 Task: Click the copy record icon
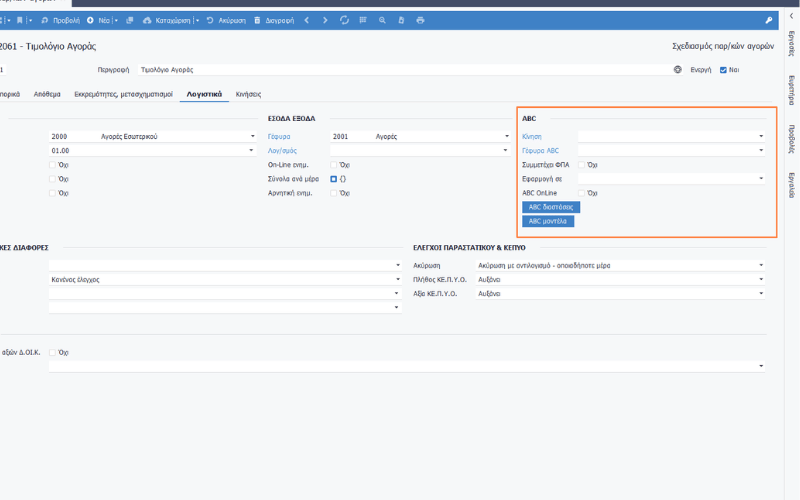coord(130,20)
